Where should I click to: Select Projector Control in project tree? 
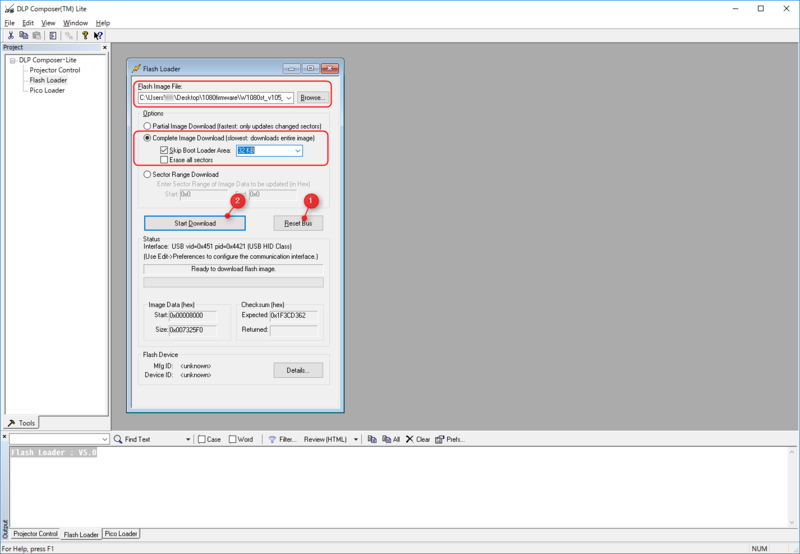[x=55, y=70]
